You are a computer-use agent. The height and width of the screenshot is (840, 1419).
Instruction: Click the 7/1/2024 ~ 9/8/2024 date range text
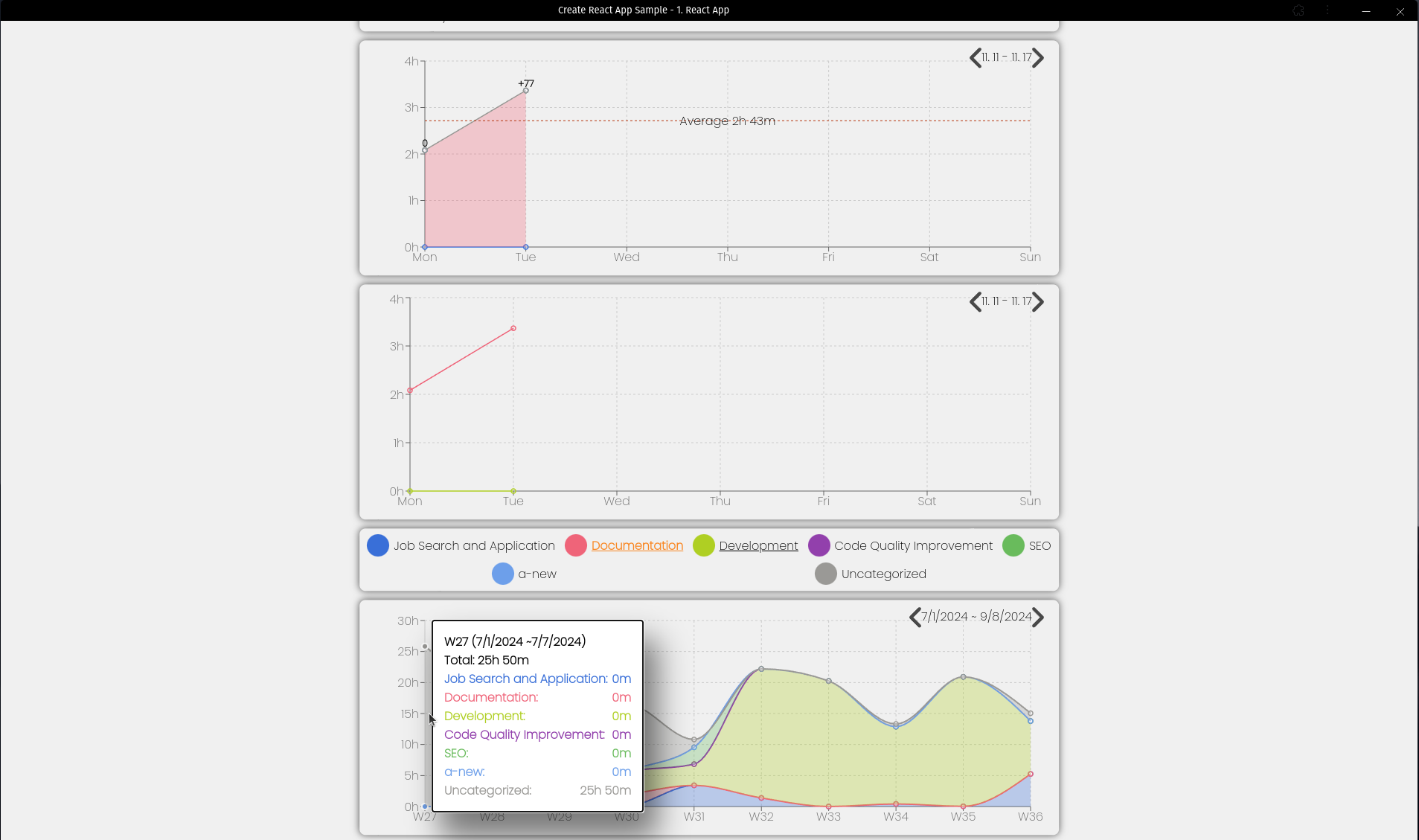tap(976, 617)
